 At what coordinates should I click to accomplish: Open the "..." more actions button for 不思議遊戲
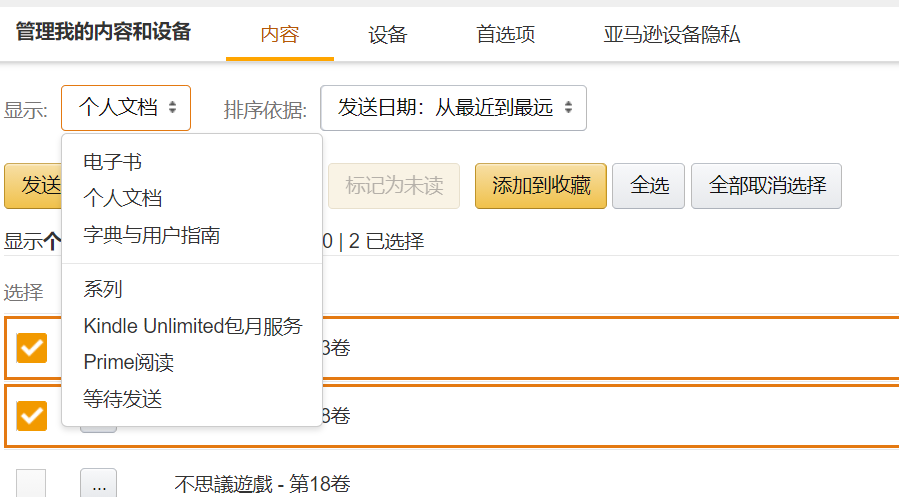click(x=98, y=484)
